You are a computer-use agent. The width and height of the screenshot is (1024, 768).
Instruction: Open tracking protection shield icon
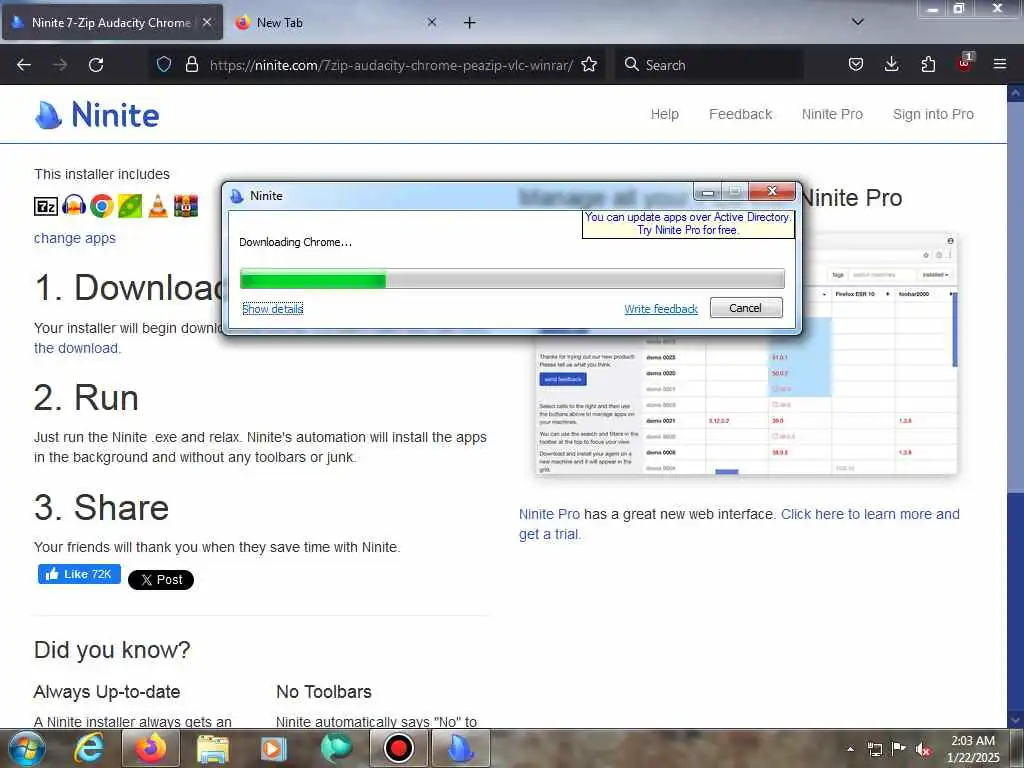[x=164, y=64]
